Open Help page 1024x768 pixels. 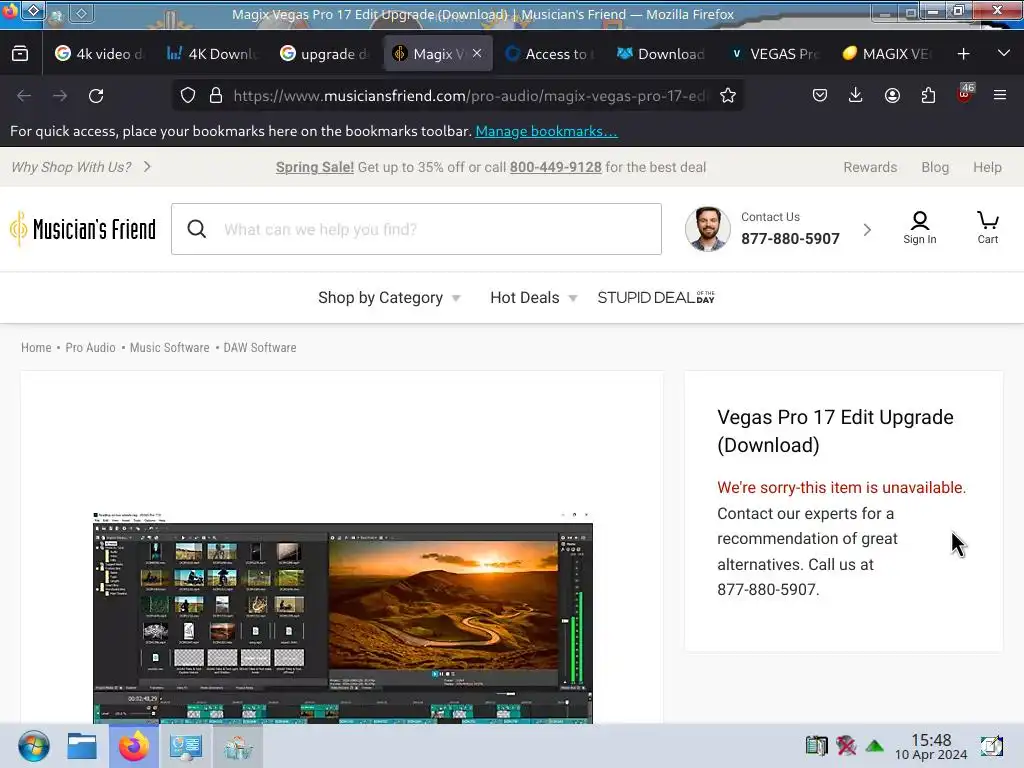tap(987, 167)
